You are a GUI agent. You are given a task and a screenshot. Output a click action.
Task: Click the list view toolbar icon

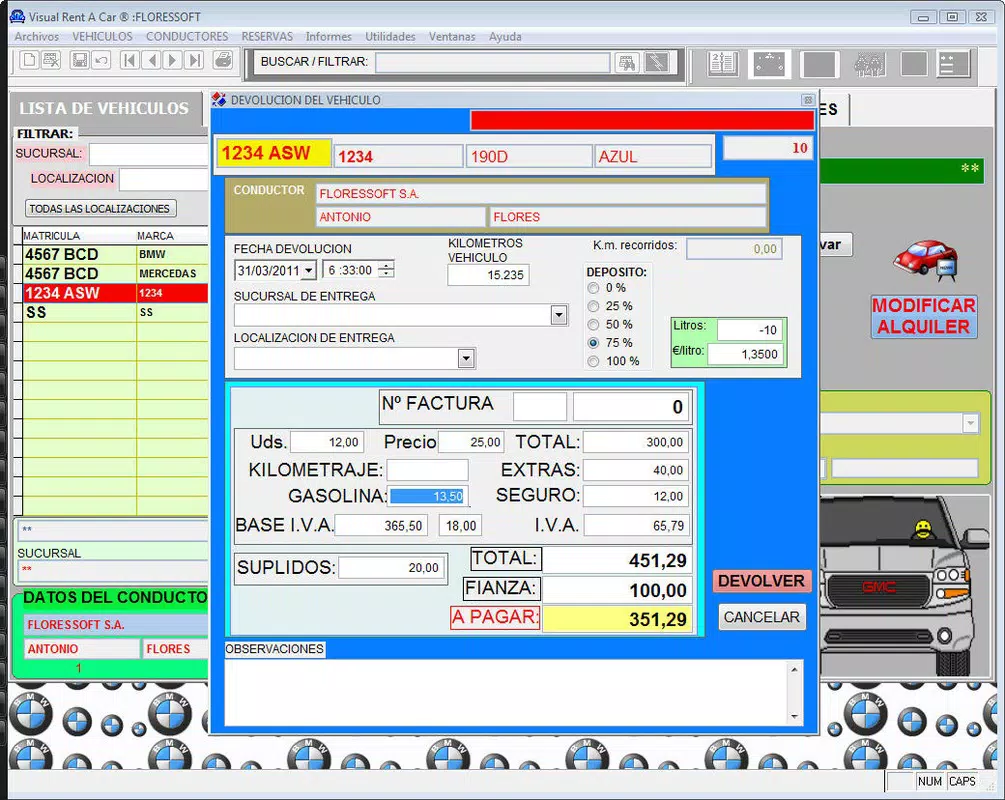pos(953,63)
